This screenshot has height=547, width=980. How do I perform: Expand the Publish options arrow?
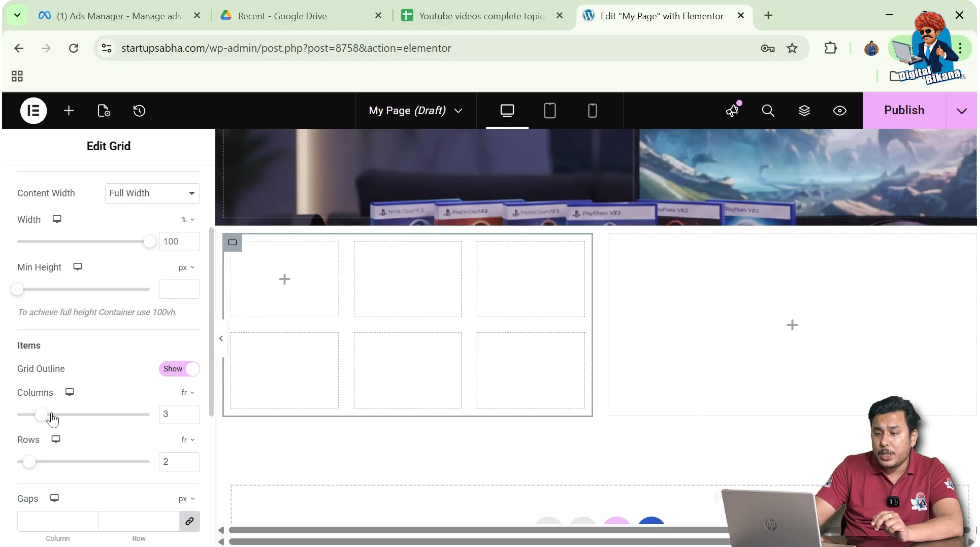point(962,111)
